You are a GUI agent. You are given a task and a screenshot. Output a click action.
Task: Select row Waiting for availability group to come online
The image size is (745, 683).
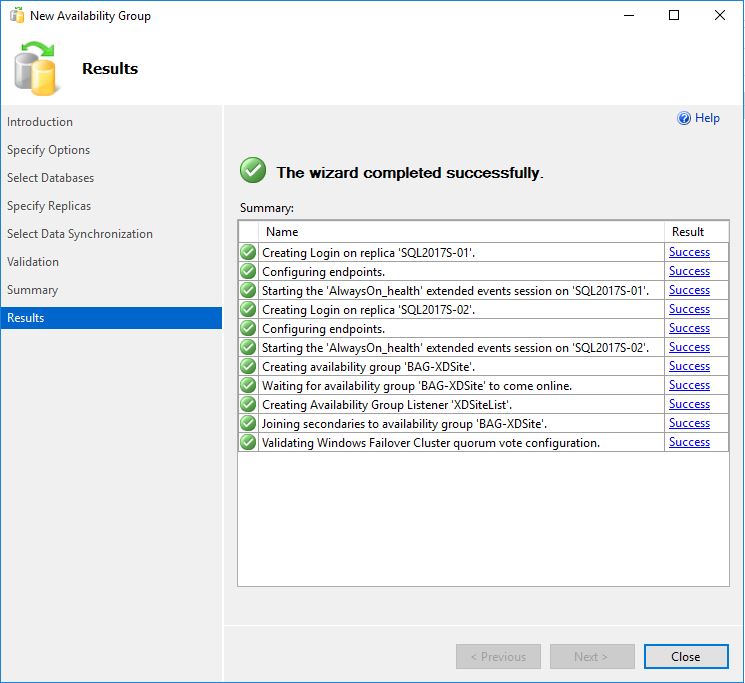pyautogui.click(x=417, y=386)
